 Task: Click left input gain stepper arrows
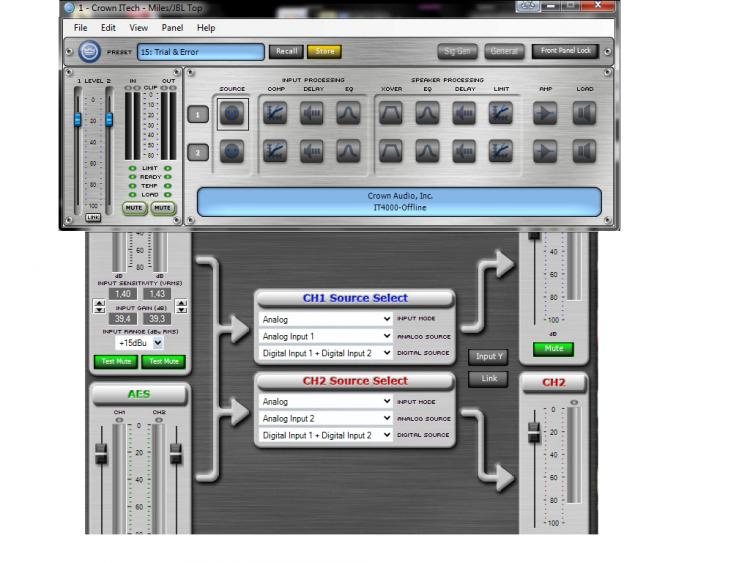tap(99, 306)
